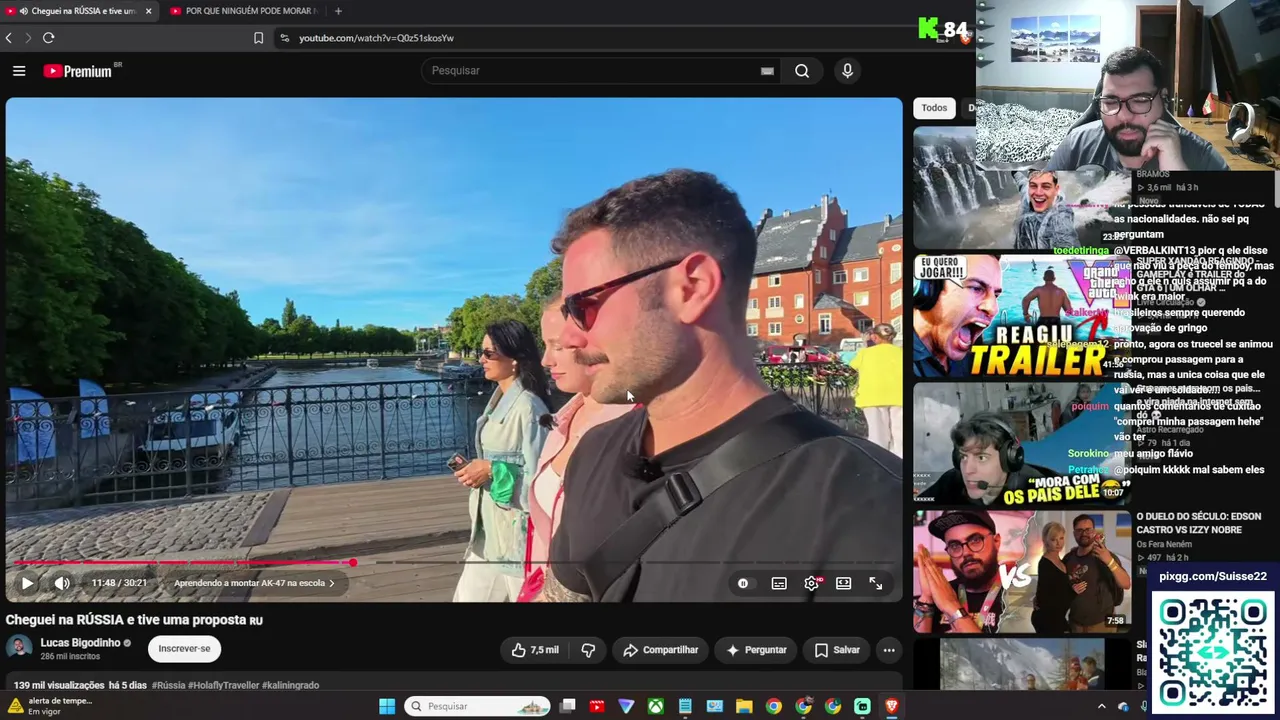This screenshot has height=720, width=1280.
Task: Open video player settings gear
Action: pyautogui.click(x=811, y=583)
